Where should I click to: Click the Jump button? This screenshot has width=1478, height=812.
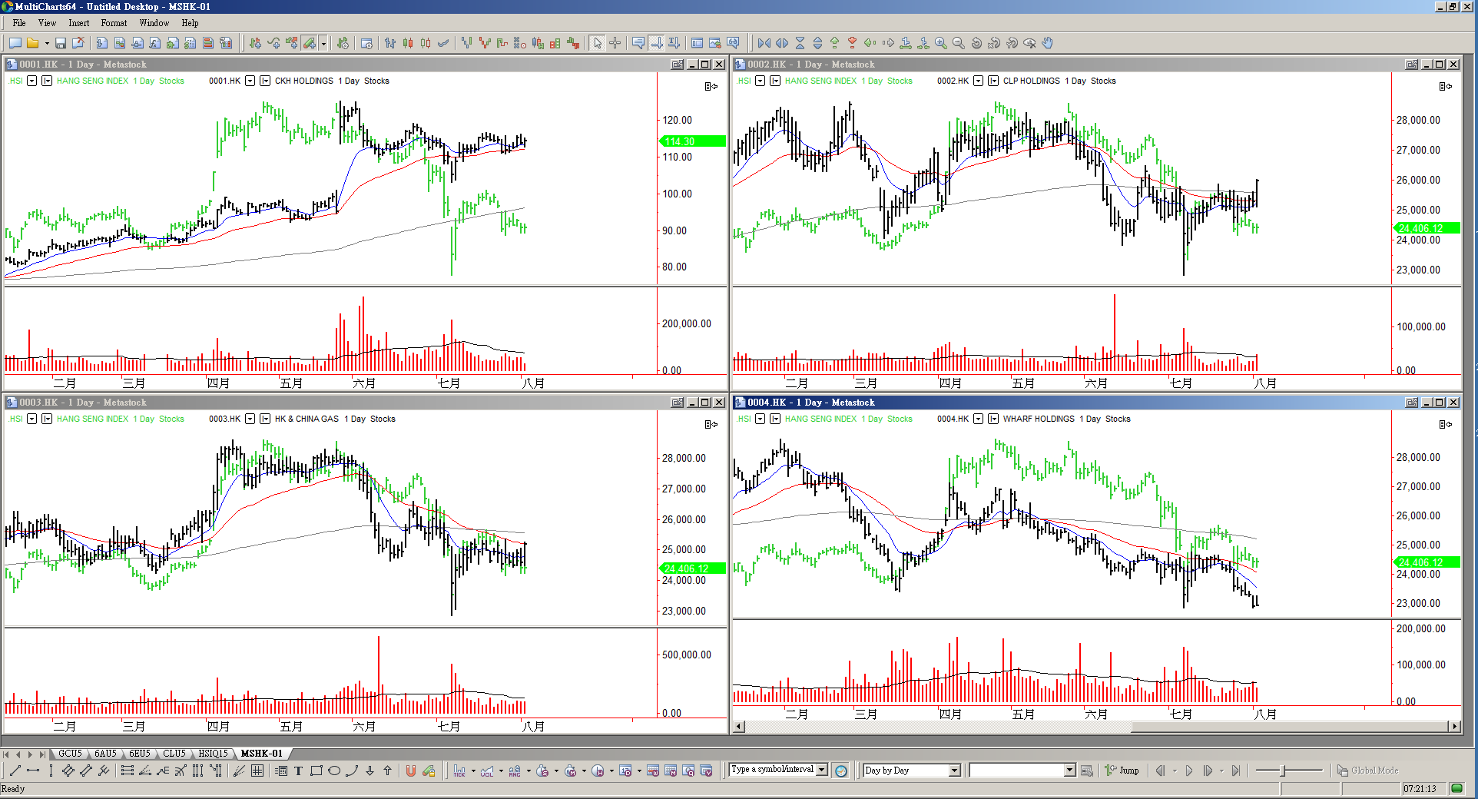[x=1122, y=771]
